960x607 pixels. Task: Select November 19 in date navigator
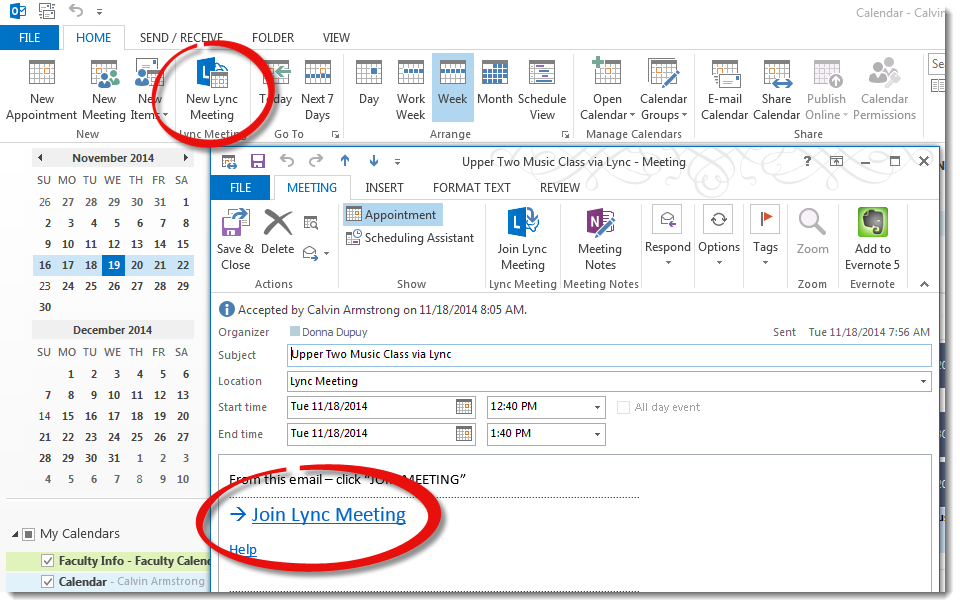[114, 265]
